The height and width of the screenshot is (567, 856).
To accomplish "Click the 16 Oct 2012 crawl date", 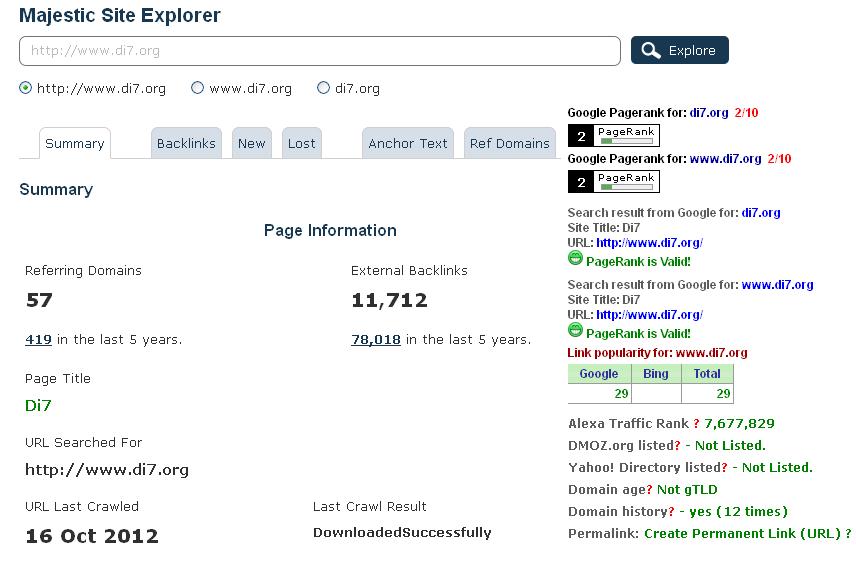I will click(92, 536).
